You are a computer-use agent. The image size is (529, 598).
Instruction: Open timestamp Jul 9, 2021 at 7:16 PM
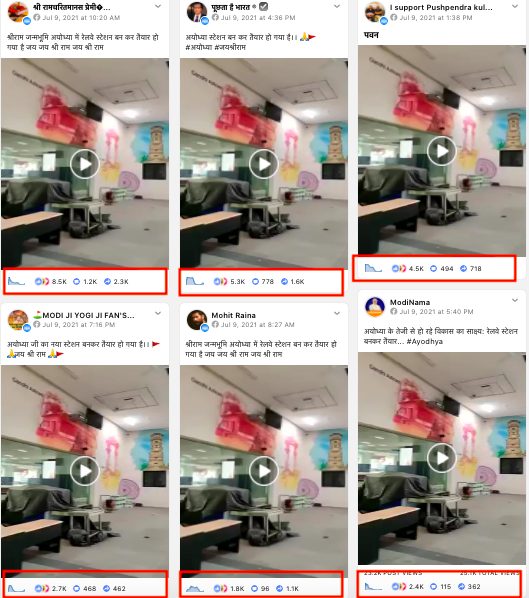pos(79,325)
